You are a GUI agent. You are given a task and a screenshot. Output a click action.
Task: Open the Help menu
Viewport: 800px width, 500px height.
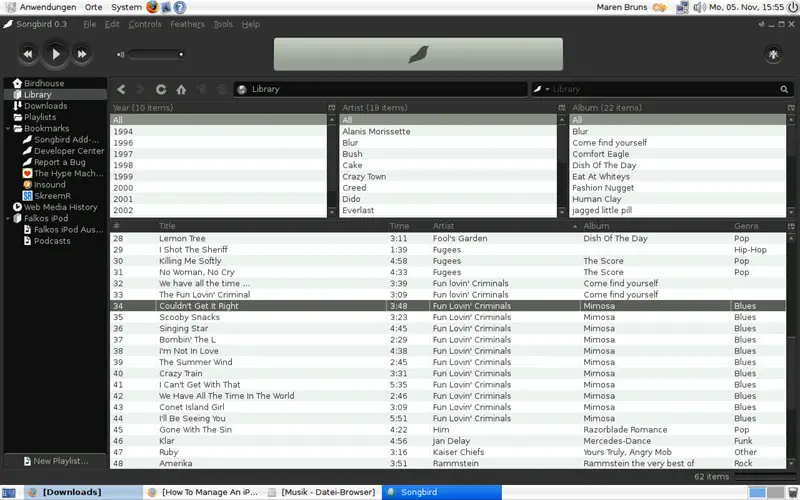coord(251,24)
